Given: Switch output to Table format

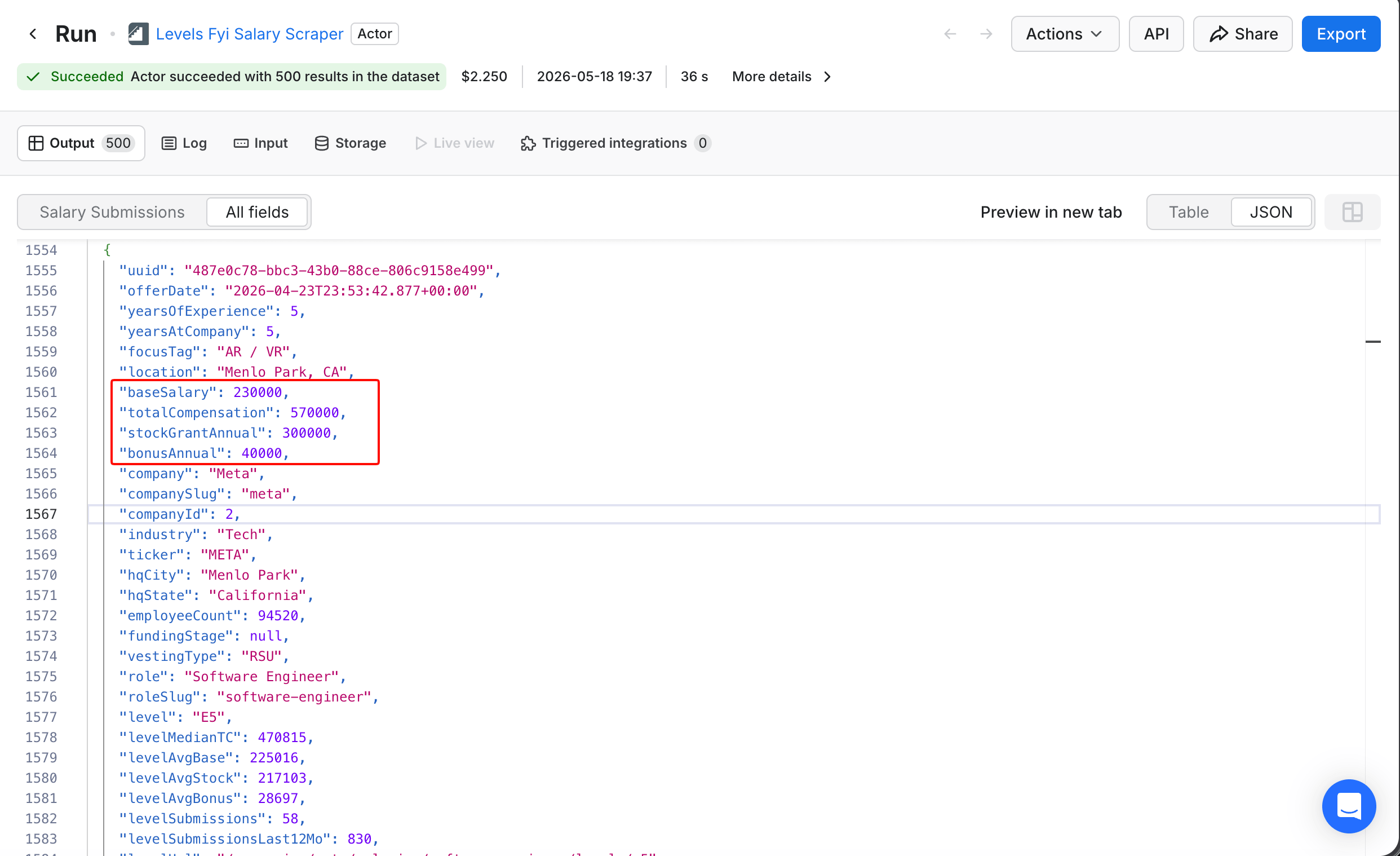Looking at the screenshot, I should point(1189,212).
